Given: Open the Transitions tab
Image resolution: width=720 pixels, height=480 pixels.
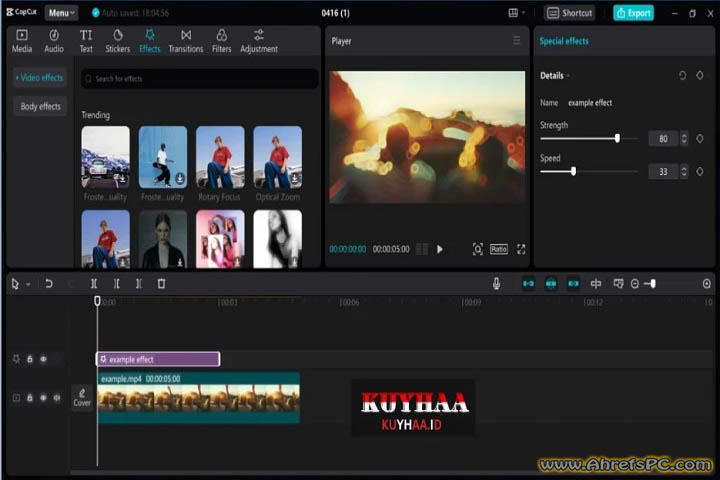Looking at the screenshot, I should click(186, 41).
